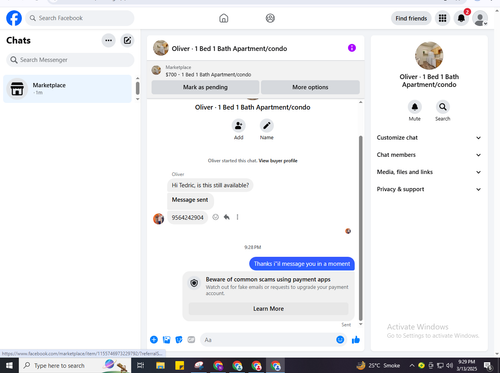The image size is (500, 373).
Task: Focus the Aa message input field
Action: point(268,340)
